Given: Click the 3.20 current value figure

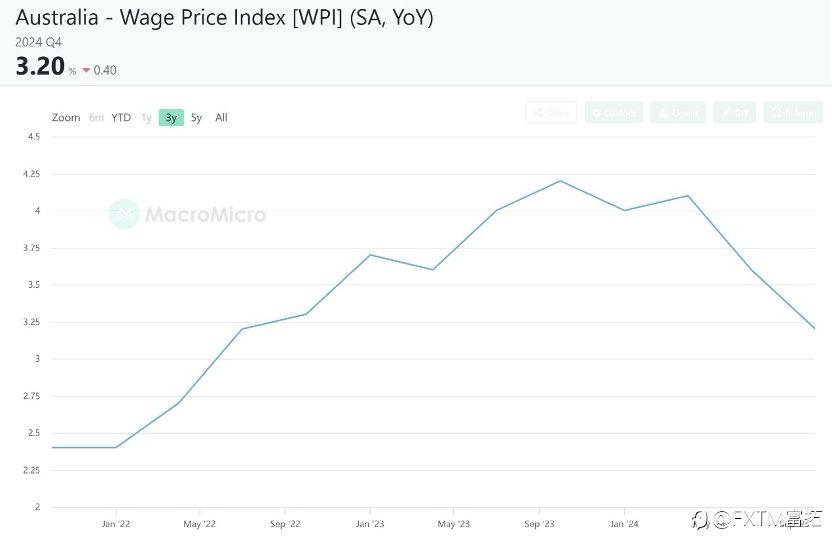Looking at the screenshot, I should 40,66.
